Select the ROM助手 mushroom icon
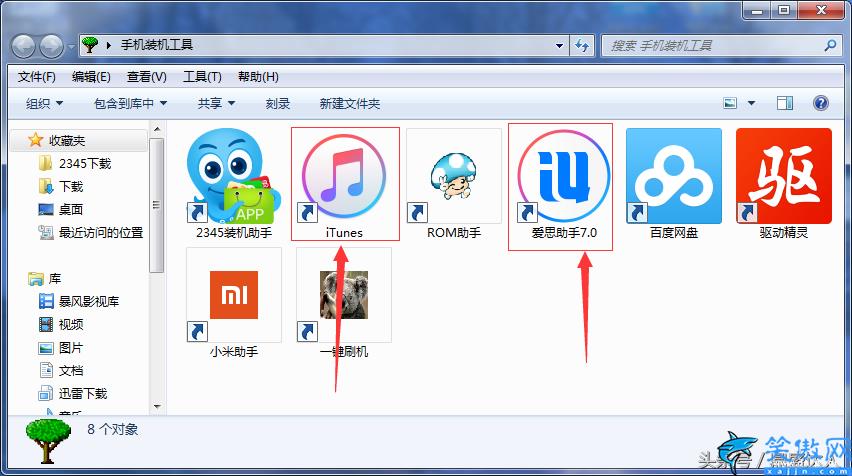This screenshot has width=852, height=476. (x=454, y=176)
